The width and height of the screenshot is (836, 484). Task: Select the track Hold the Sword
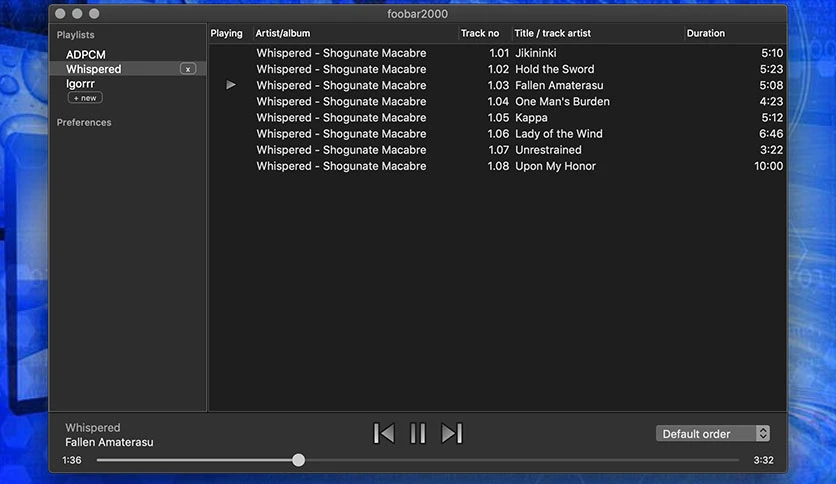click(x=554, y=69)
